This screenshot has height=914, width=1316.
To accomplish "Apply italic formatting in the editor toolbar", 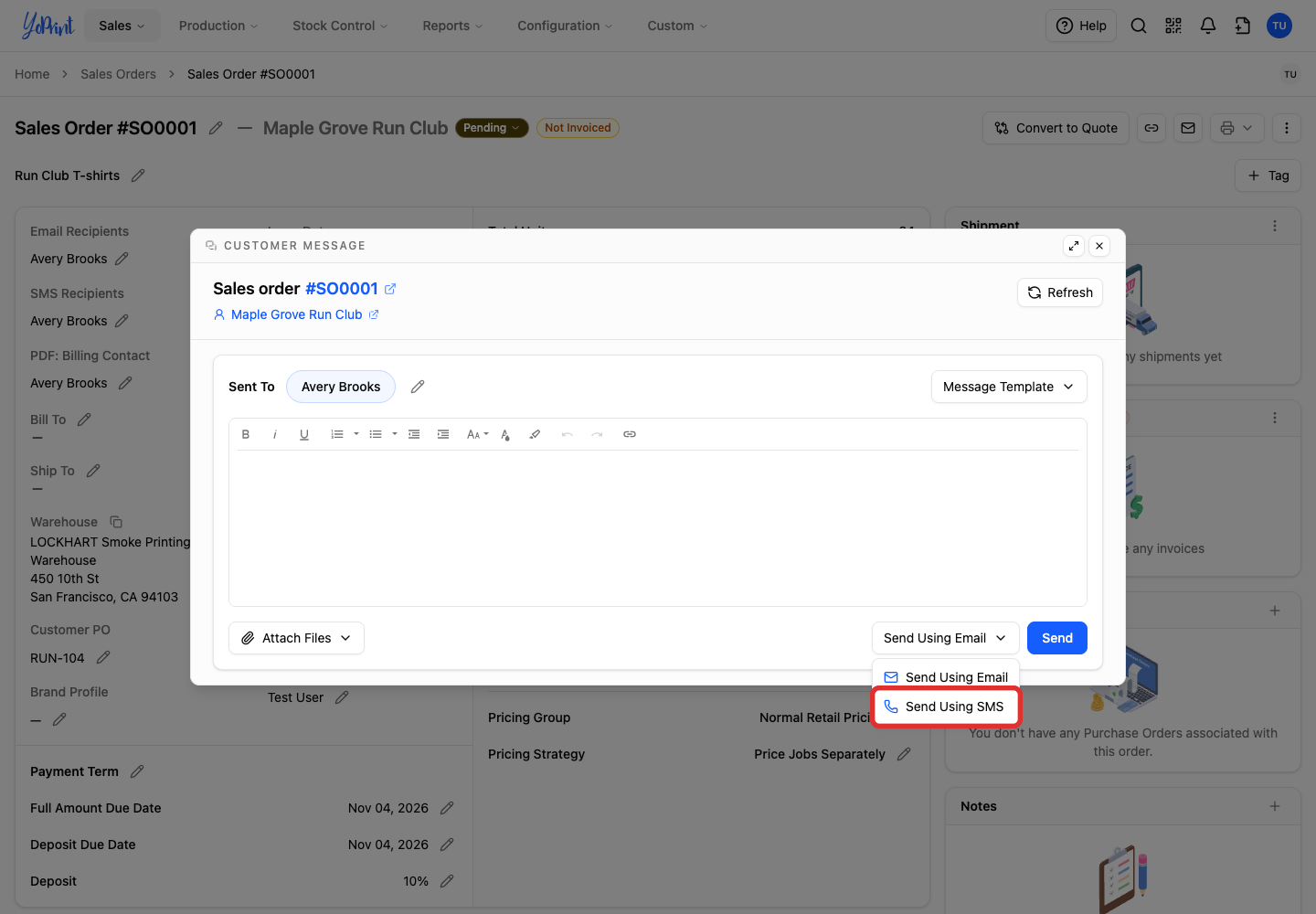I will point(275,434).
